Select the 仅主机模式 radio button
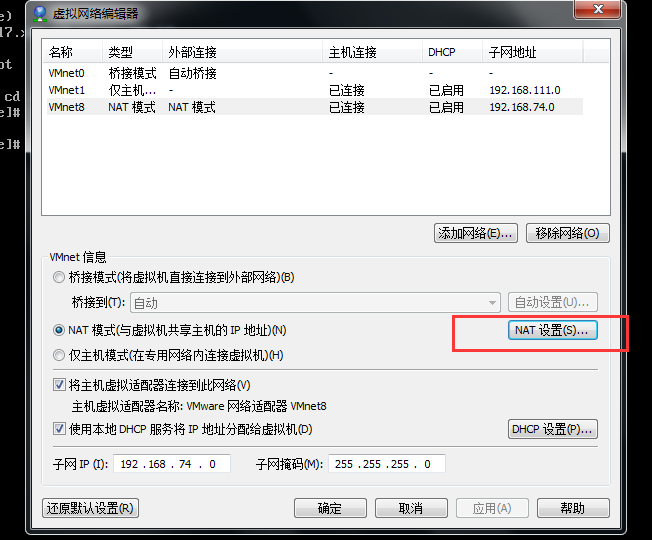The width and height of the screenshot is (652, 540). (x=59, y=355)
